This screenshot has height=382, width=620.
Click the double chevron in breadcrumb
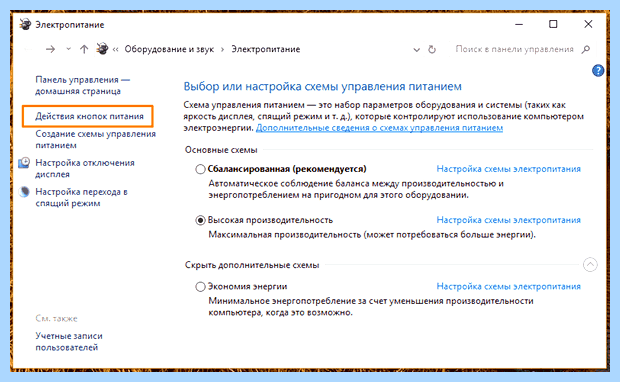click(x=115, y=49)
